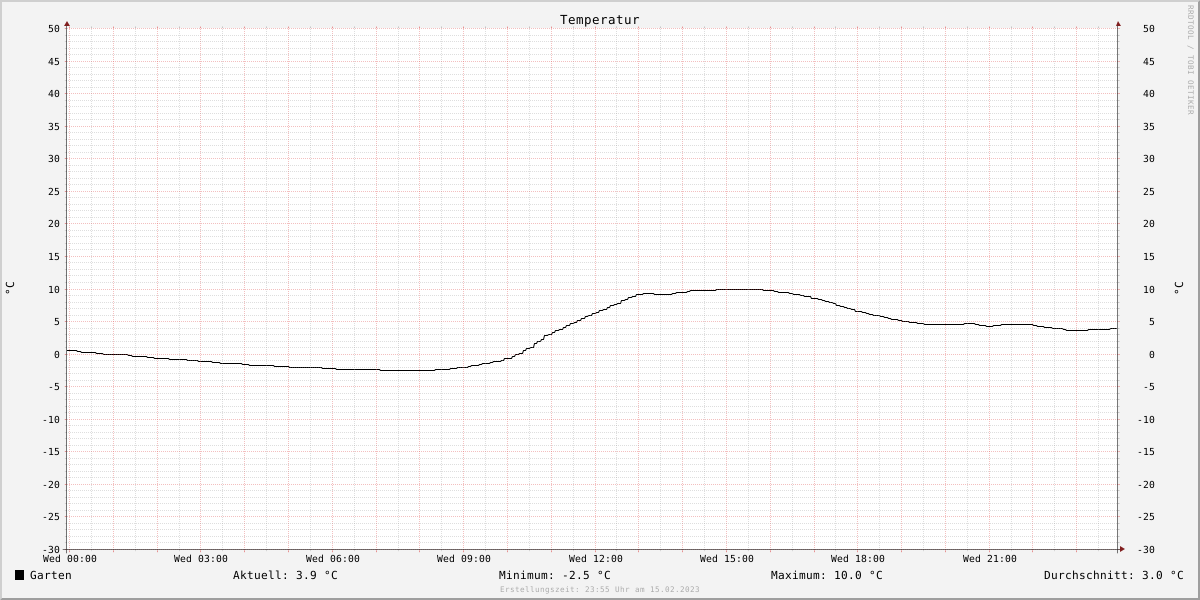This screenshot has width=1200, height=600.
Task: Click the rotated °C unit label on right axis
Action: coord(1178,287)
